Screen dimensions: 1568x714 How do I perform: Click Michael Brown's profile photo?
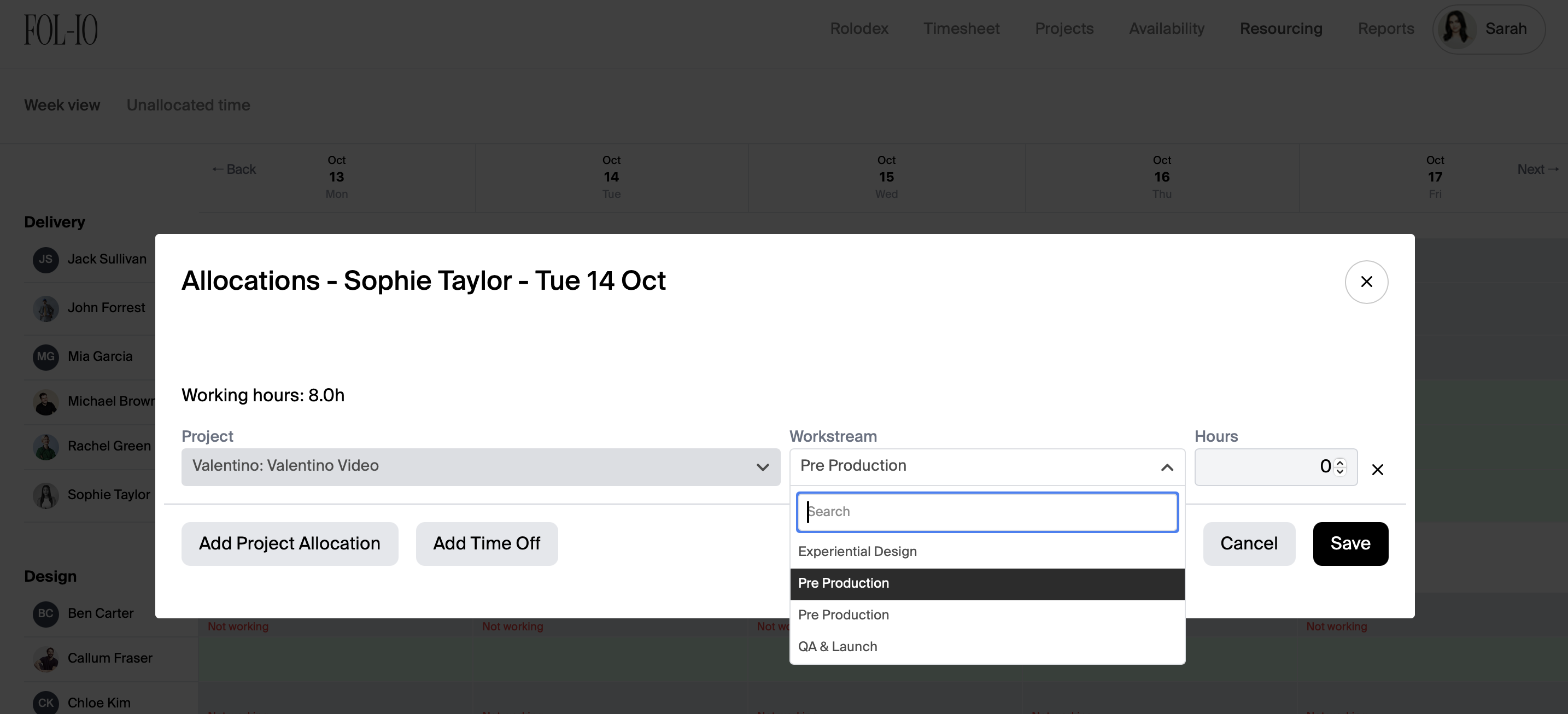46,402
